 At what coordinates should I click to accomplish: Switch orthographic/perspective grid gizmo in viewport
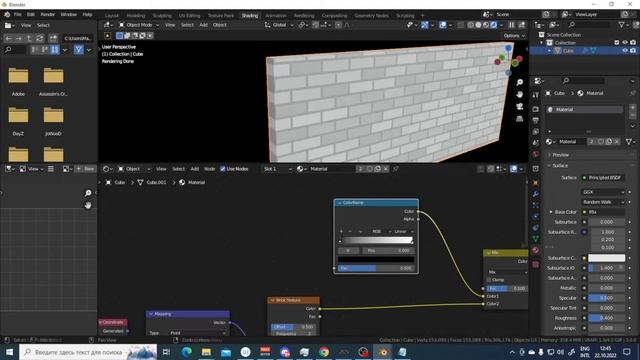click(x=520, y=119)
